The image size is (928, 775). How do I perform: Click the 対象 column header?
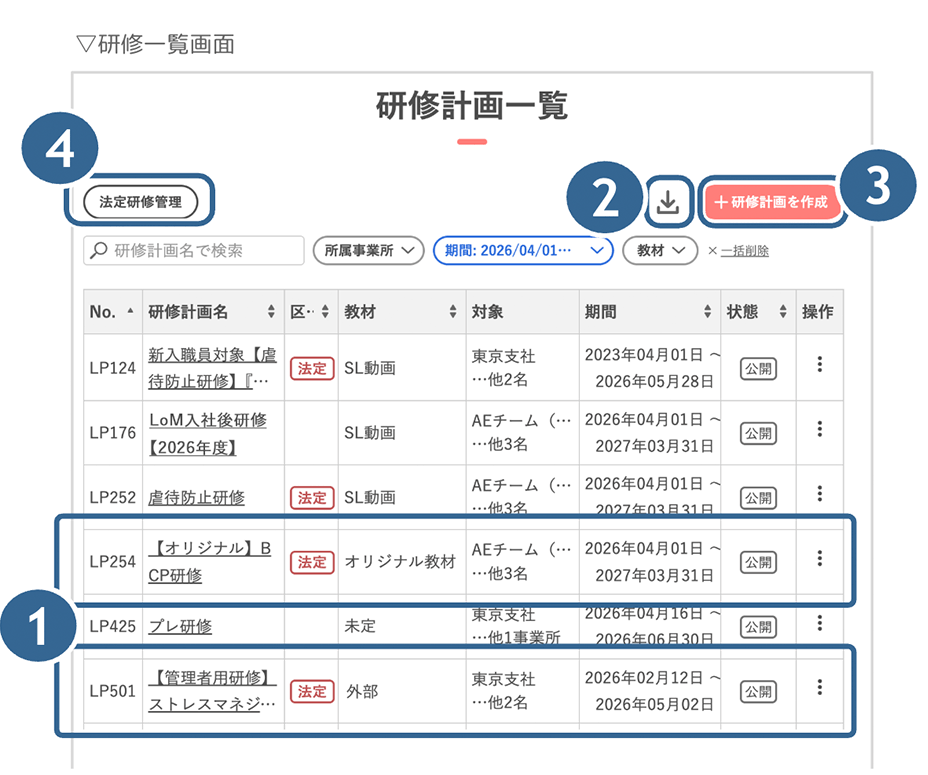(523, 312)
